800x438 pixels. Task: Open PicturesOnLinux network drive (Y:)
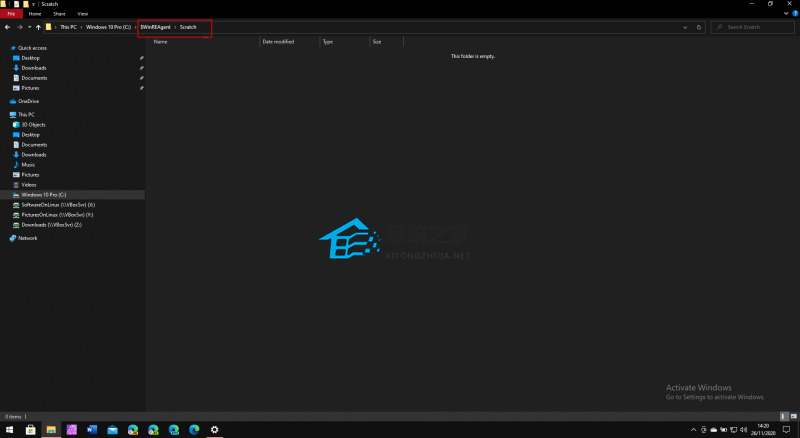(x=57, y=215)
